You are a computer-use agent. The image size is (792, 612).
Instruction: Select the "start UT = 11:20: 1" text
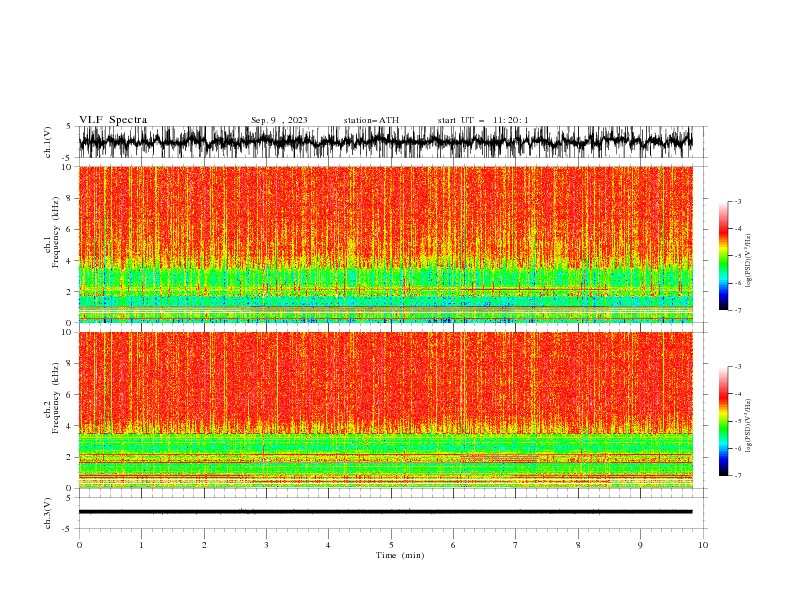(483, 120)
